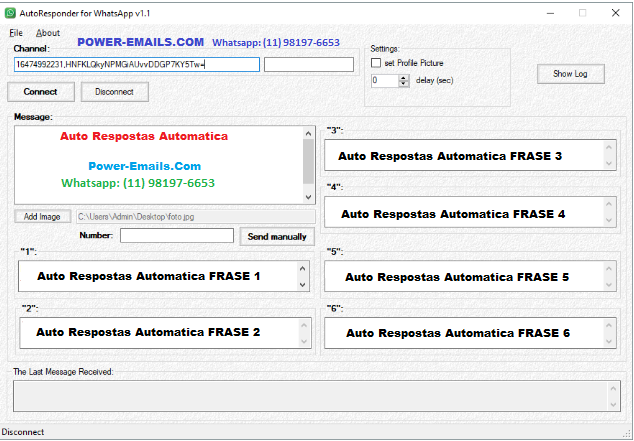Click the empty field beside Channel input
Viewport: 634px width, 441px height.
(309, 64)
